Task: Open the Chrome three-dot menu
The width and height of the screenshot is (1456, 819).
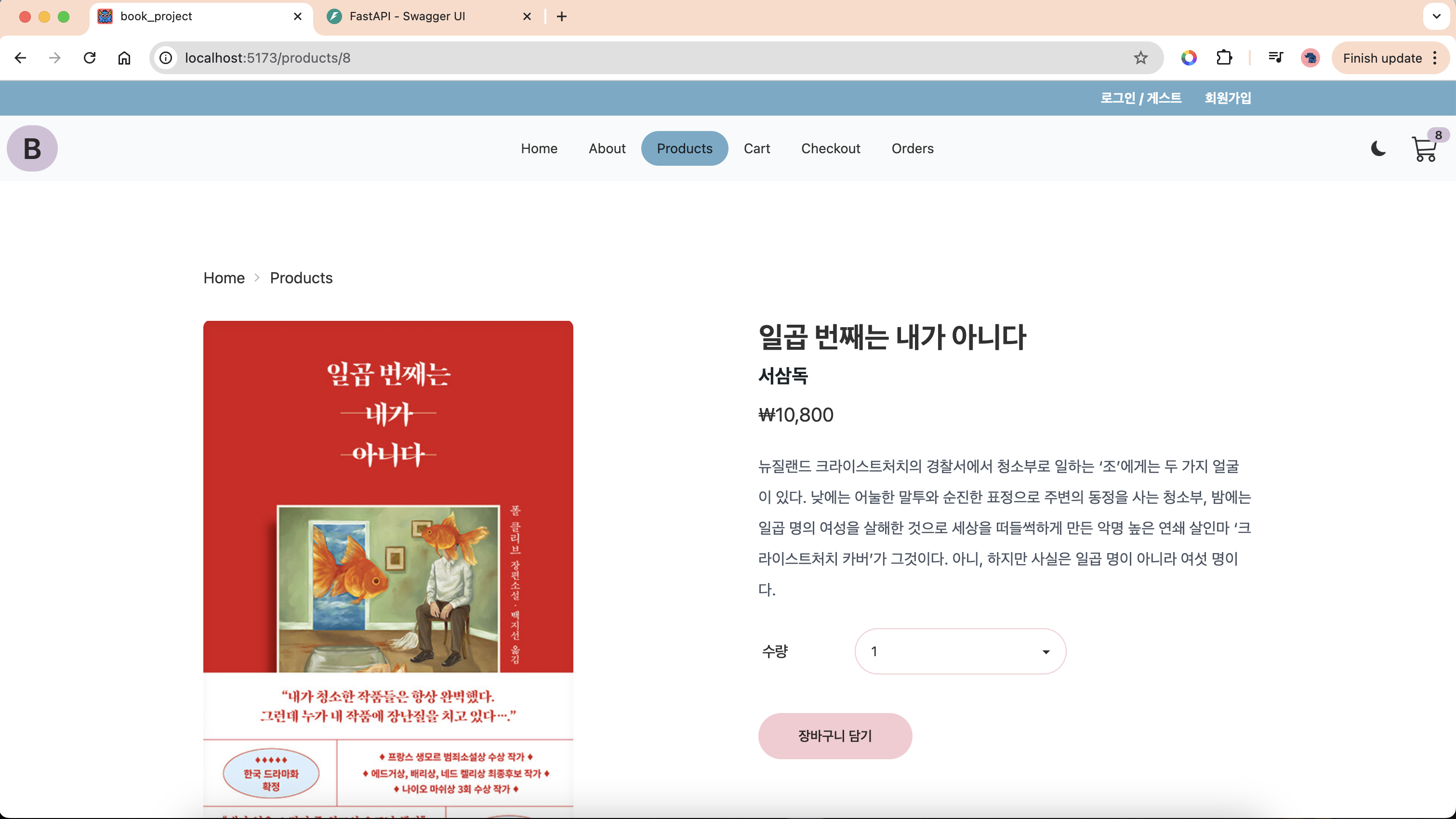Action: click(x=1435, y=58)
